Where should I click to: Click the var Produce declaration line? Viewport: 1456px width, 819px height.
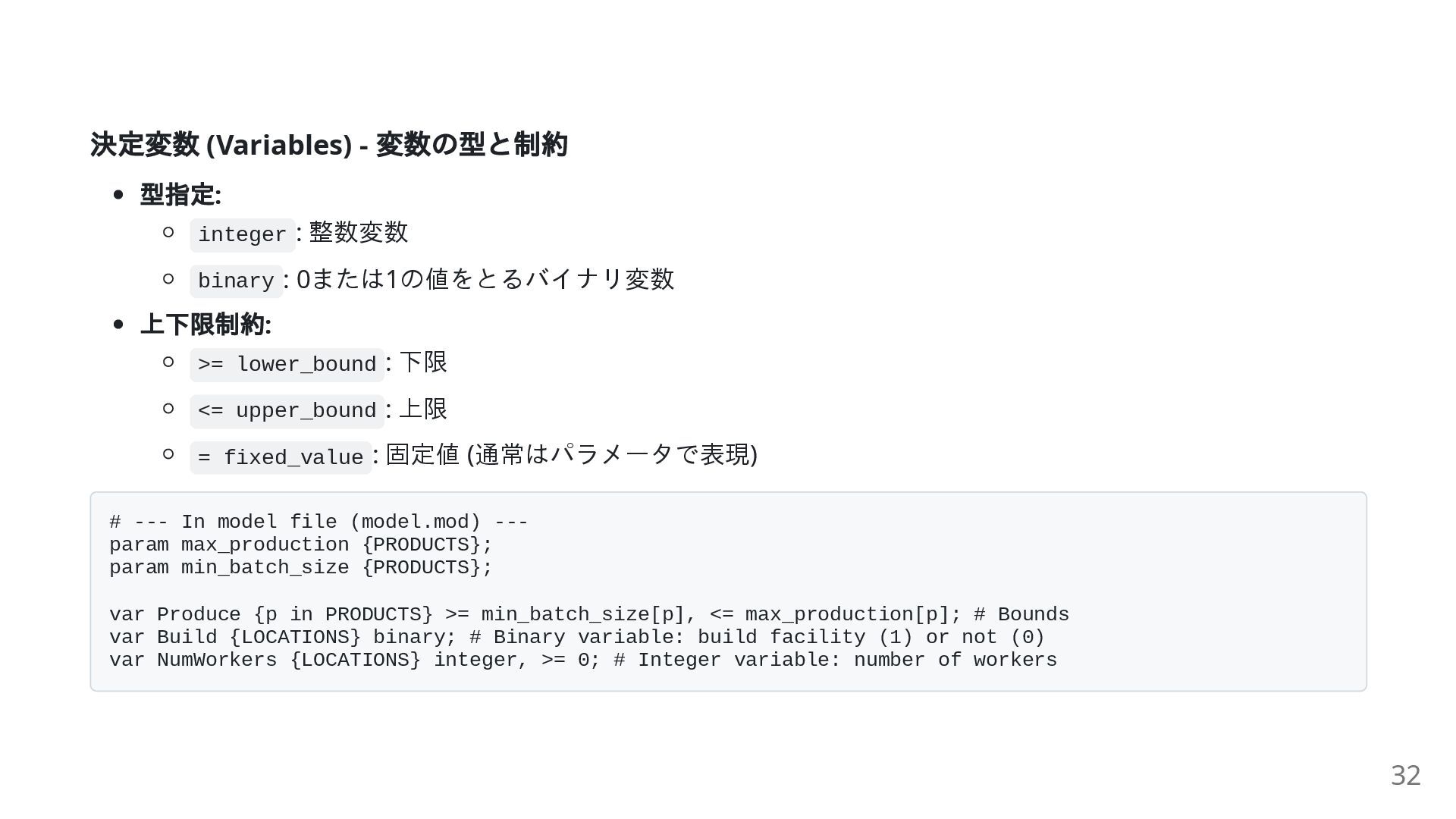tap(589, 614)
